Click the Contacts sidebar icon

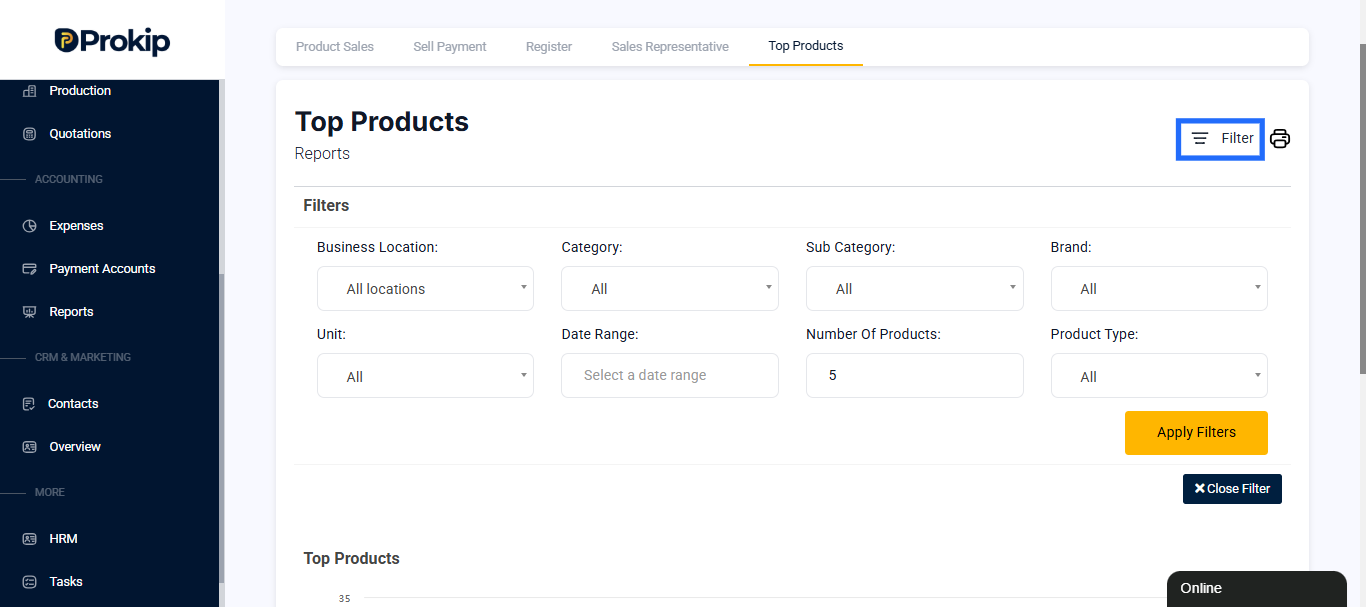coord(29,404)
